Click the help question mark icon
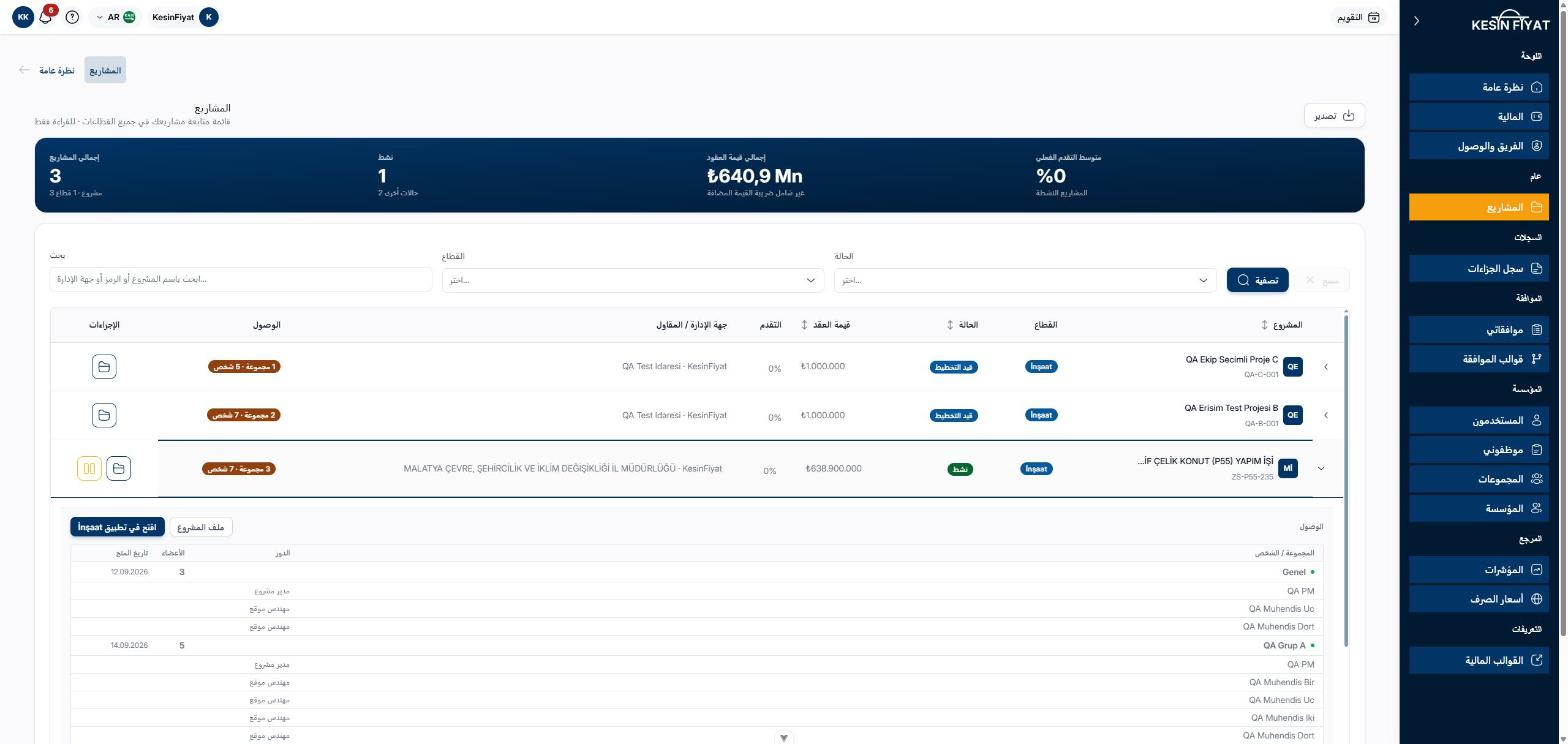Viewport: 1568px width, 744px height. pyautogui.click(x=72, y=17)
